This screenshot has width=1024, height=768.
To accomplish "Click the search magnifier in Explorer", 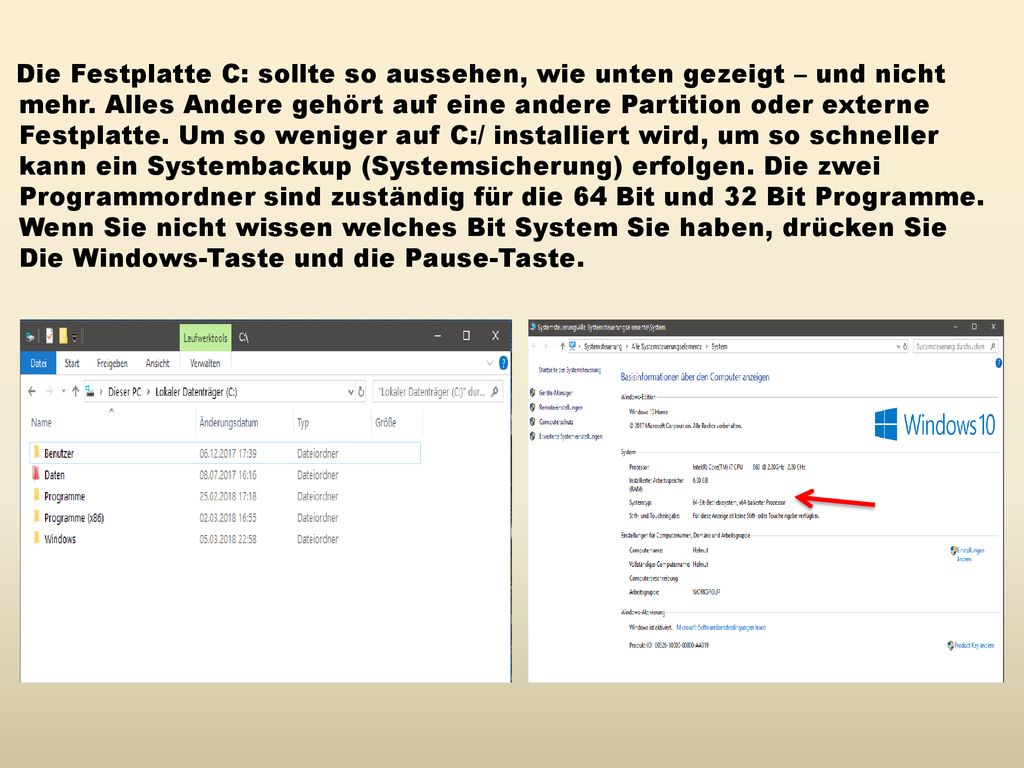I will [x=495, y=392].
